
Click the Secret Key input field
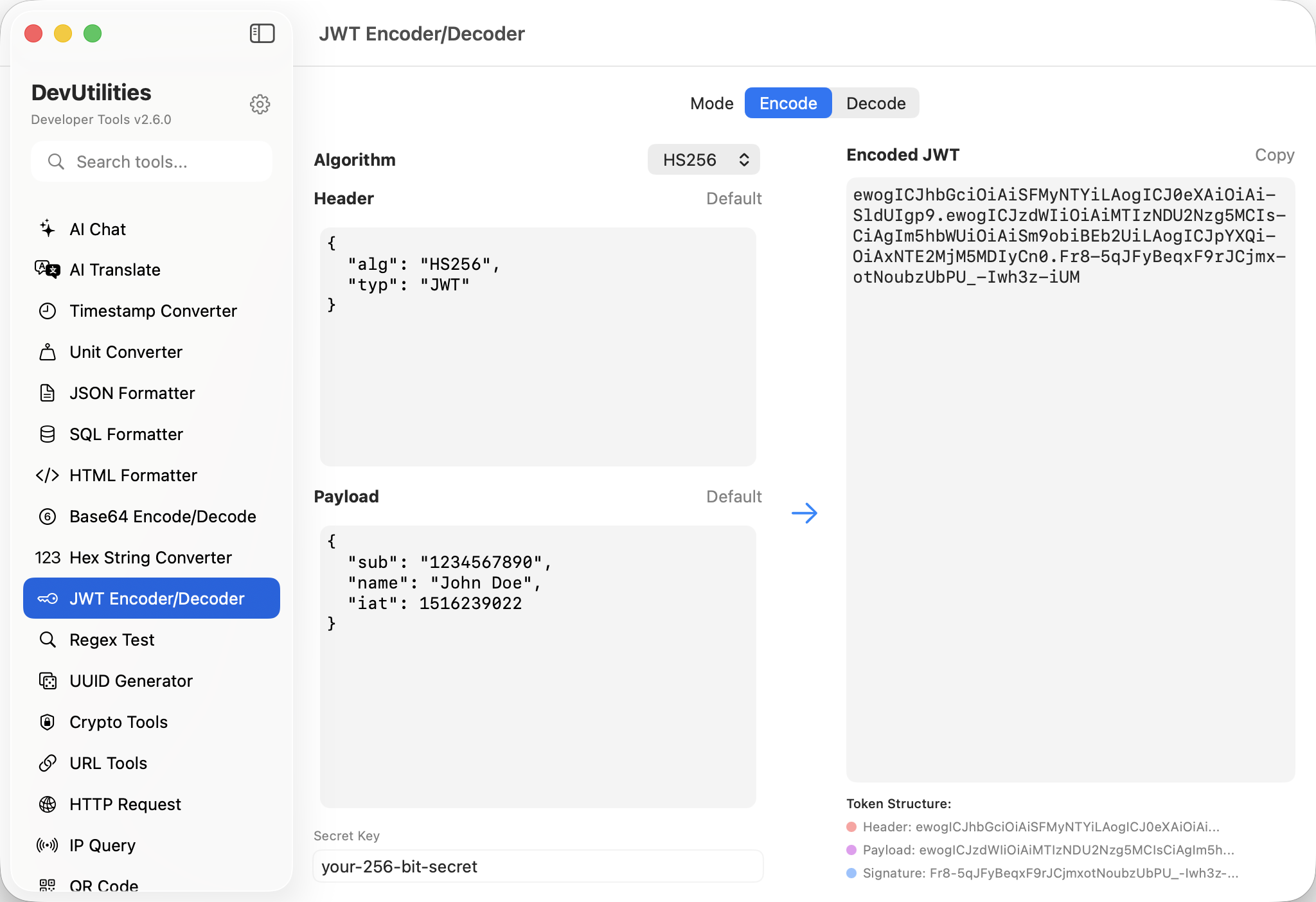pyautogui.click(x=538, y=867)
